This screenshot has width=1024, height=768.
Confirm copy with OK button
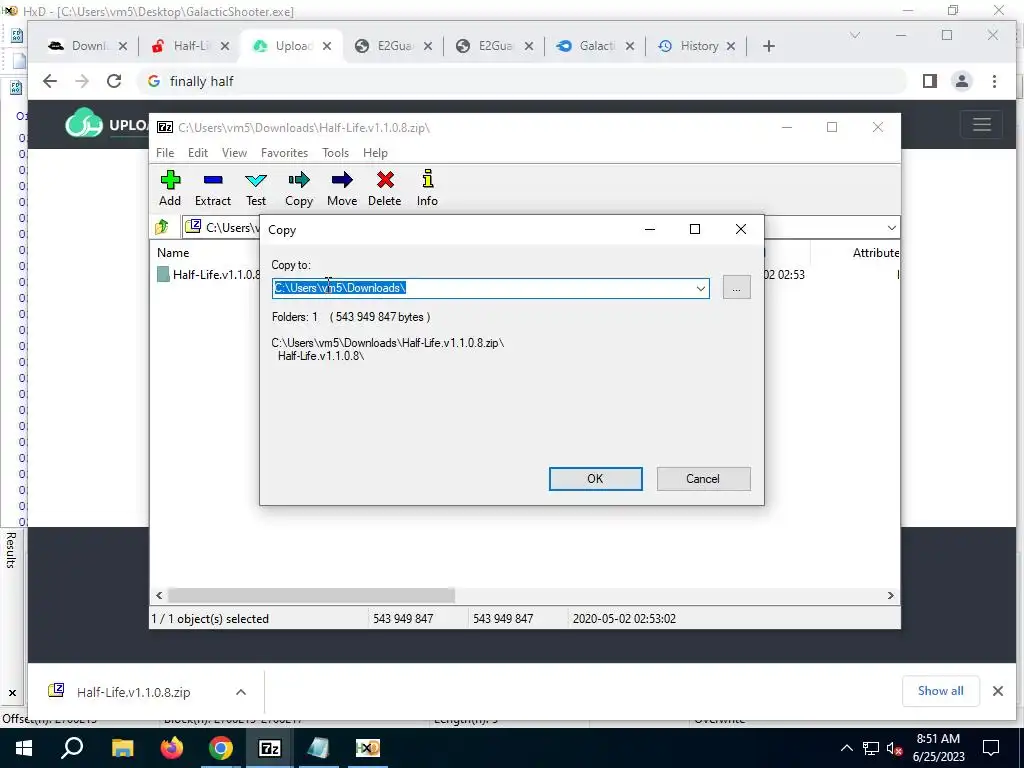point(595,479)
